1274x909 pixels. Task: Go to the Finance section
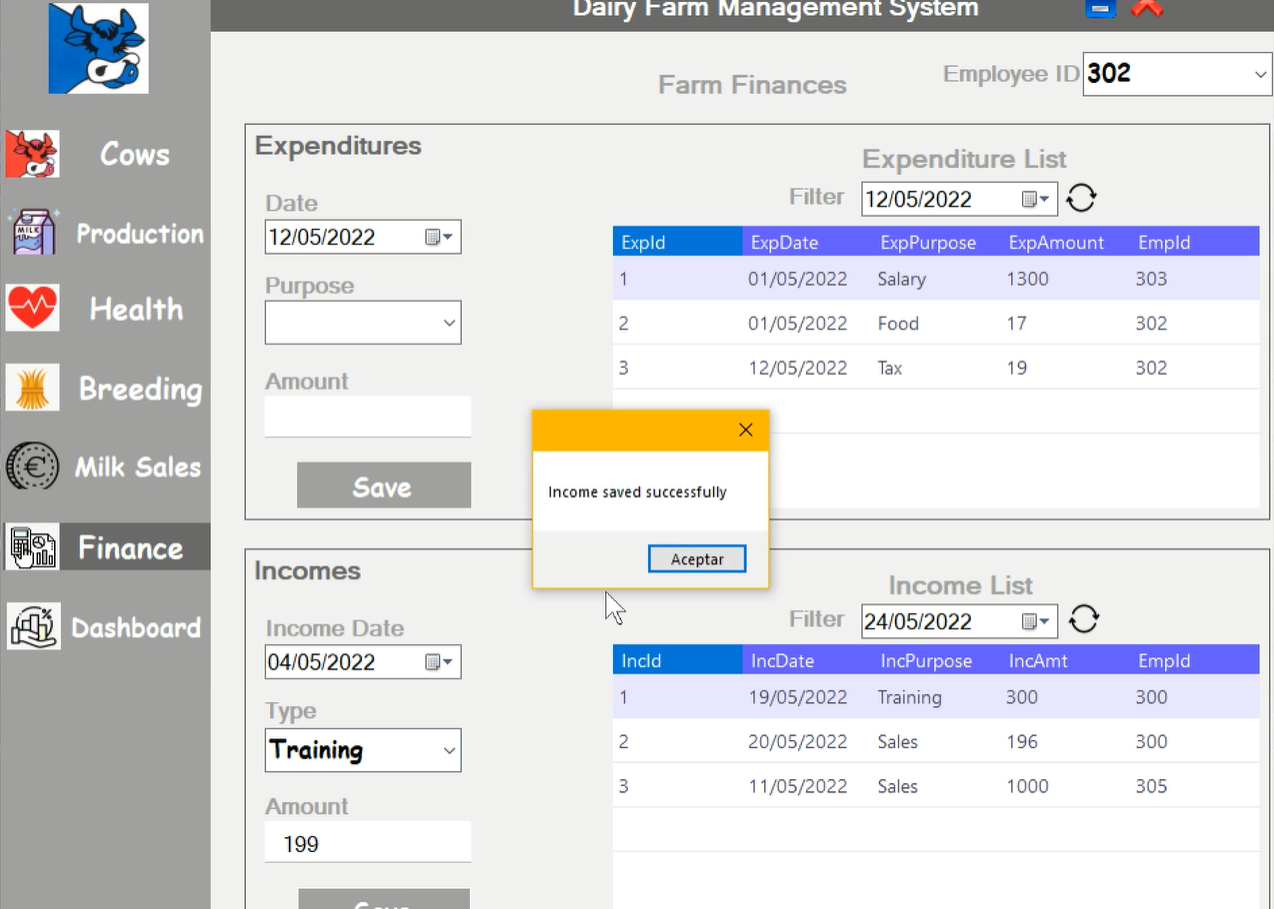click(130, 548)
